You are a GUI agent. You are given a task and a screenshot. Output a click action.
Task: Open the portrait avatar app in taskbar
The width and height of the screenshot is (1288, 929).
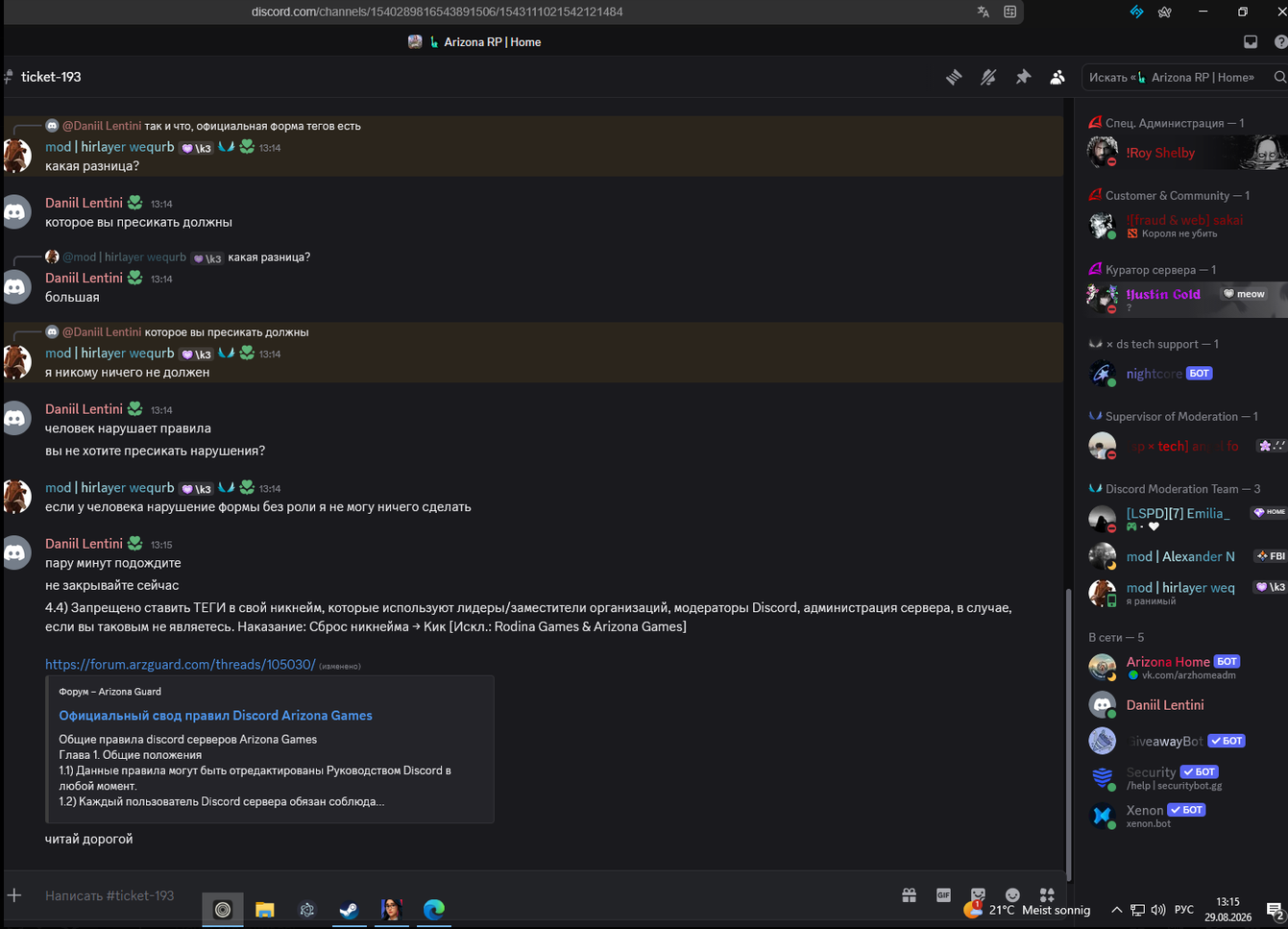click(x=392, y=909)
